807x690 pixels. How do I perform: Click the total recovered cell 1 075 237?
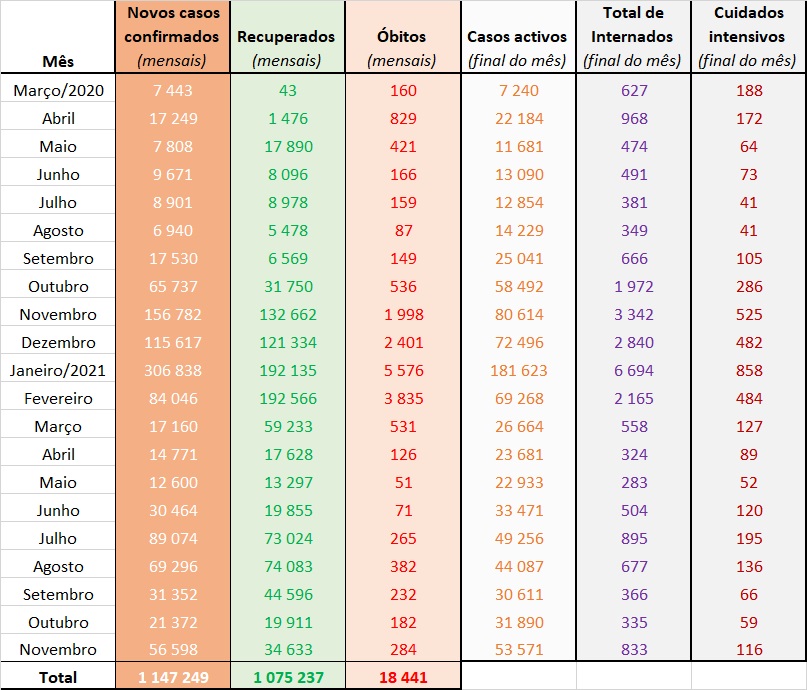tap(286, 677)
